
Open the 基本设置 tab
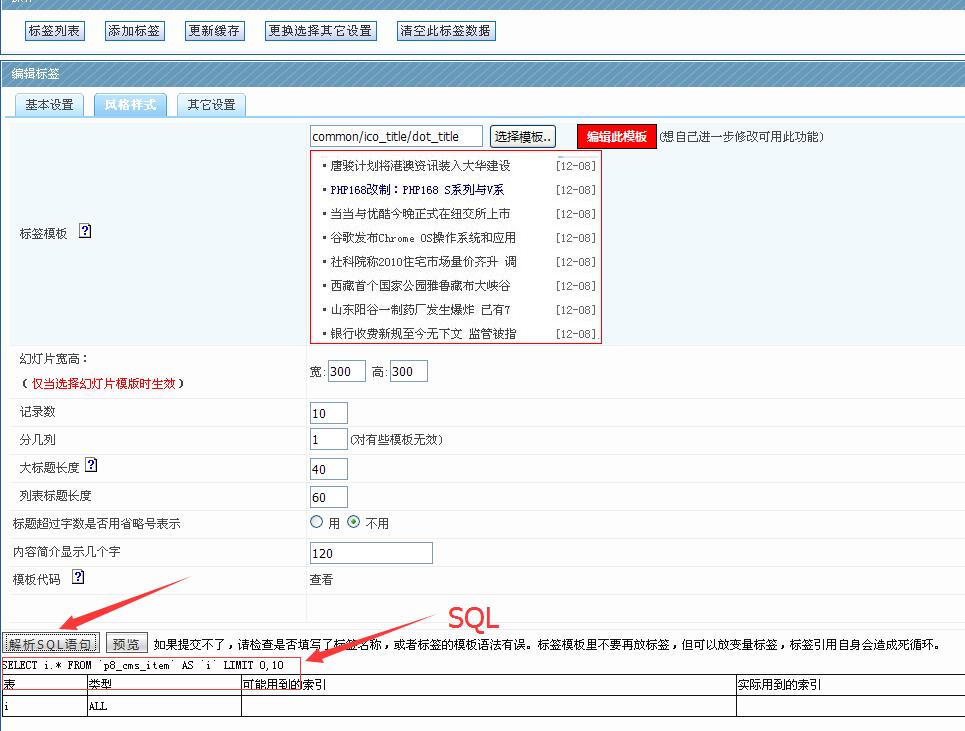(x=50, y=105)
